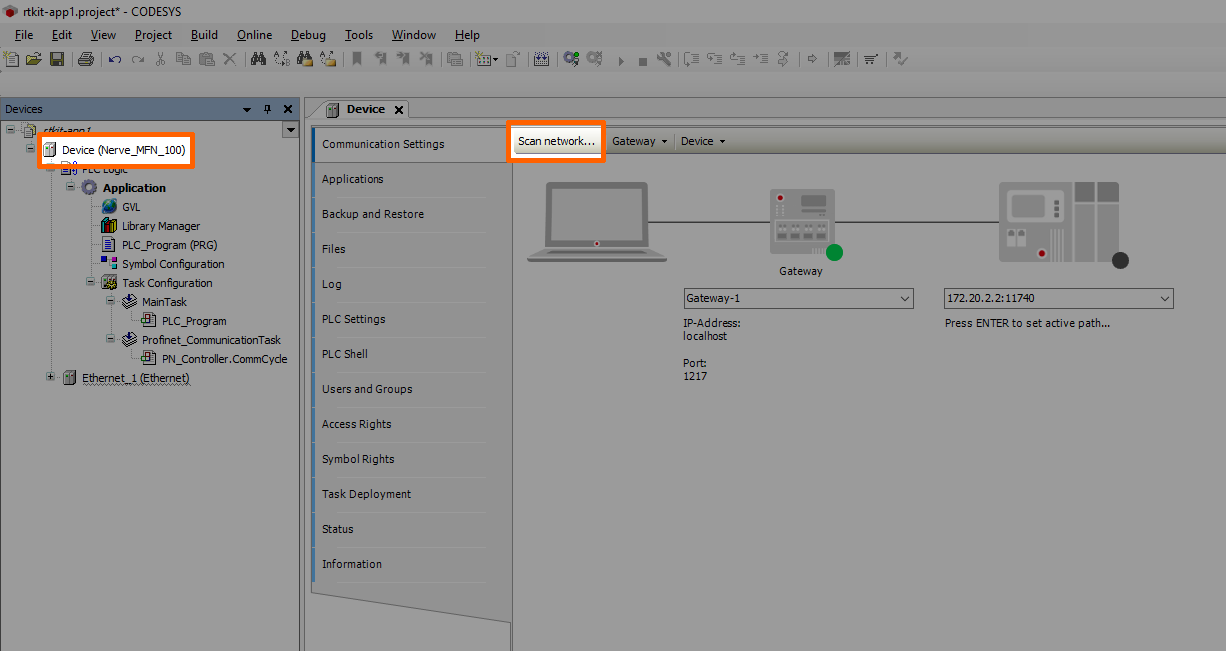Close the Device editor tab
The width and height of the screenshot is (1226, 651).
pos(398,110)
